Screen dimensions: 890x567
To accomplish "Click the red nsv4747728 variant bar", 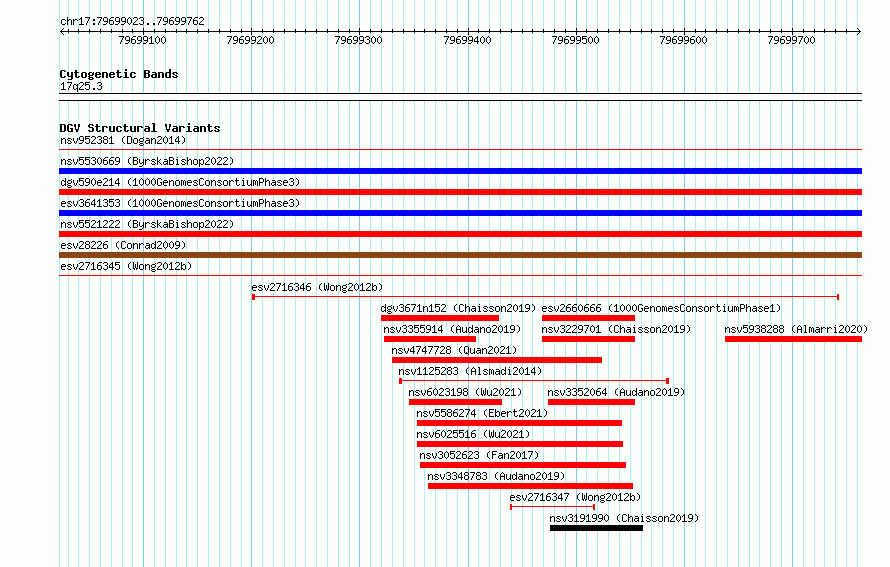I will point(497,360).
